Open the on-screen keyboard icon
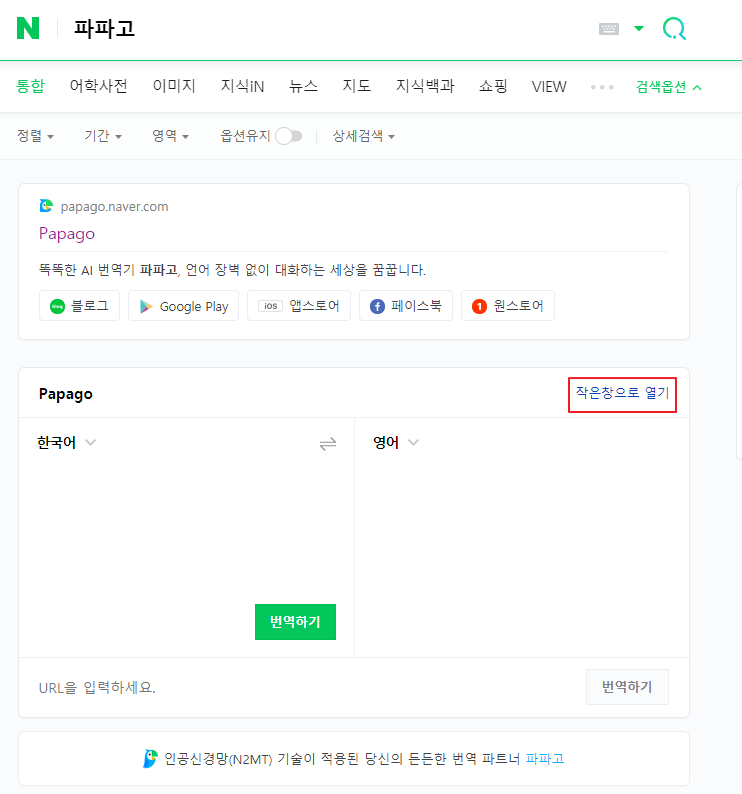Screen dimensions: 742x794 [608, 29]
